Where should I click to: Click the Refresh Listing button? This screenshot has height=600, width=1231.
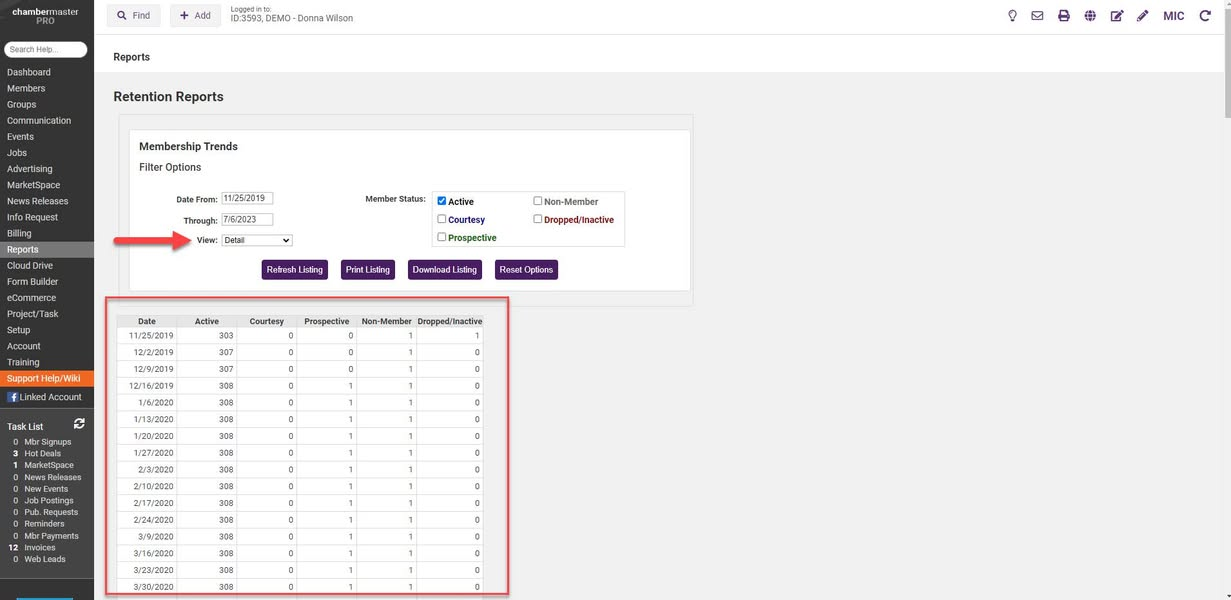pyautogui.click(x=295, y=270)
